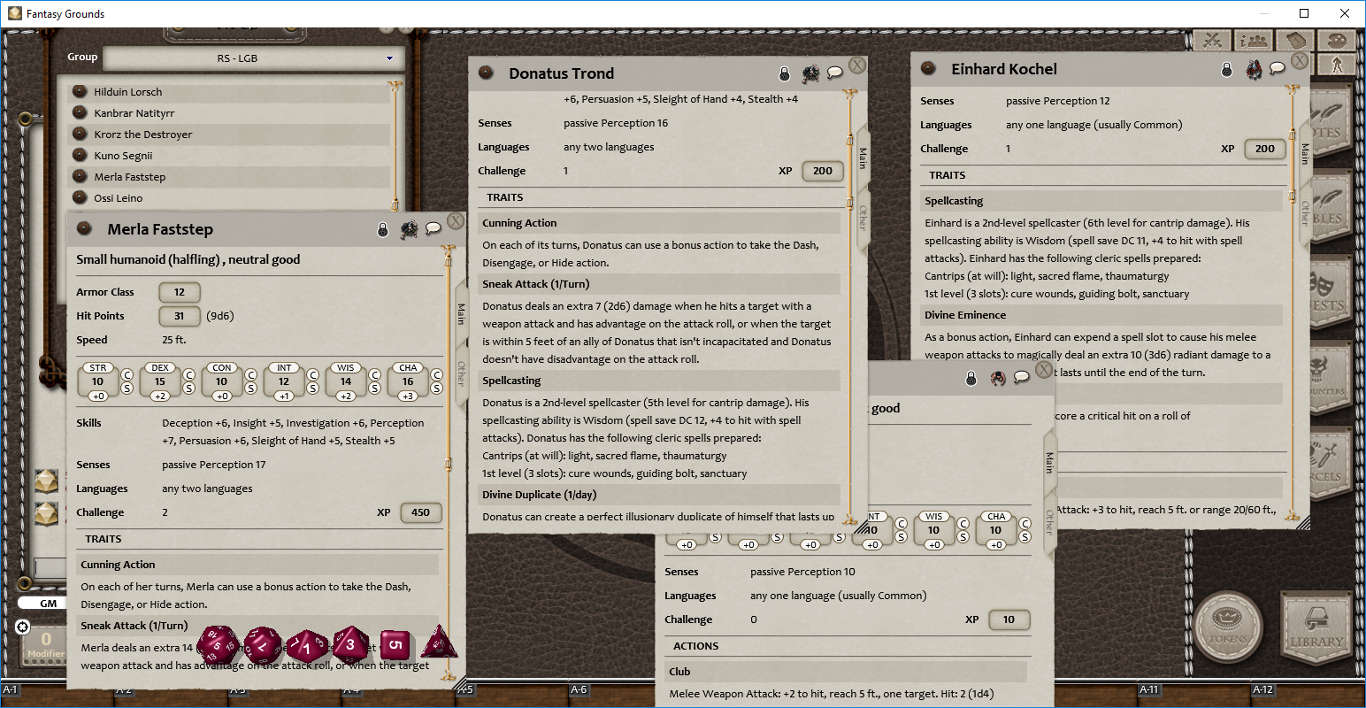Toggle the lock on Einhard Kochel's sheet

click(1228, 67)
